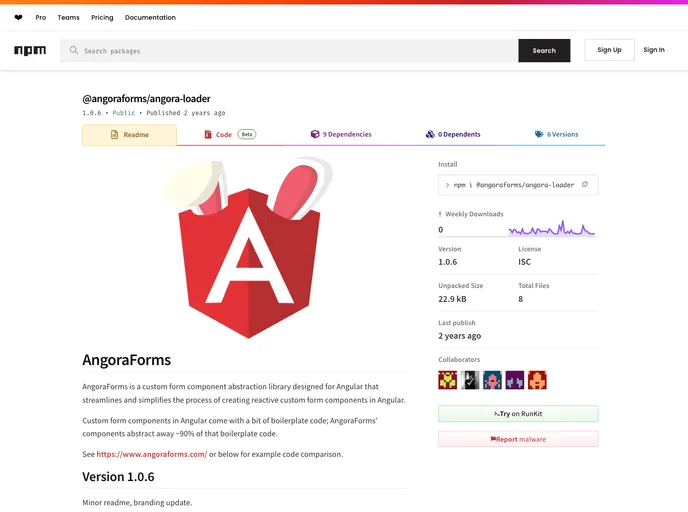Screen dimensions: 688x512
Task: Click the package title @angoraforms/angora-loader
Action: (147, 99)
